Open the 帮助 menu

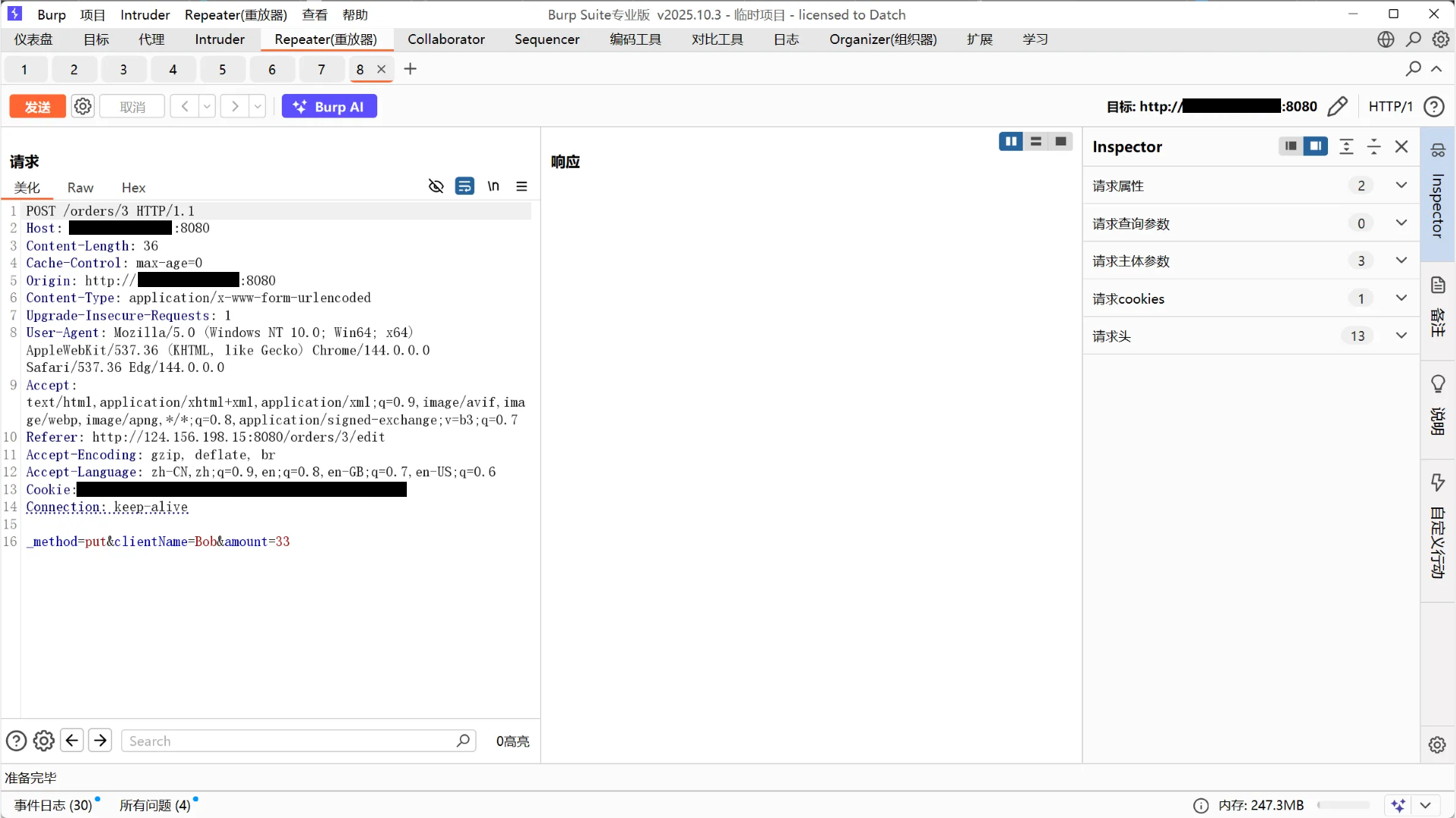coord(355,14)
